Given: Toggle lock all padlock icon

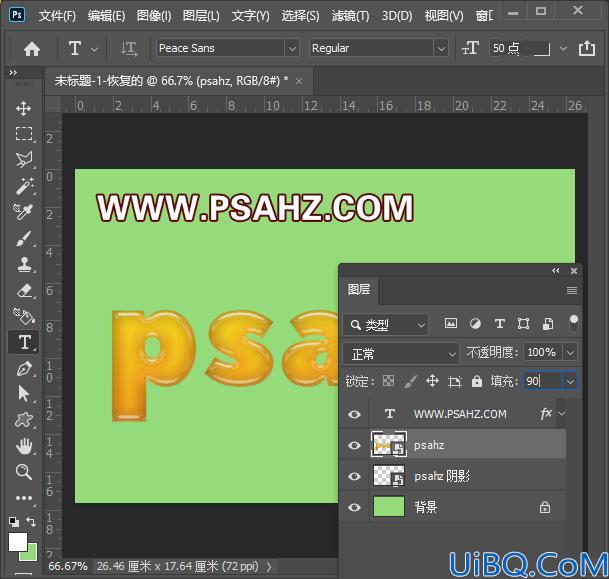Looking at the screenshot, I should (477, 381).
